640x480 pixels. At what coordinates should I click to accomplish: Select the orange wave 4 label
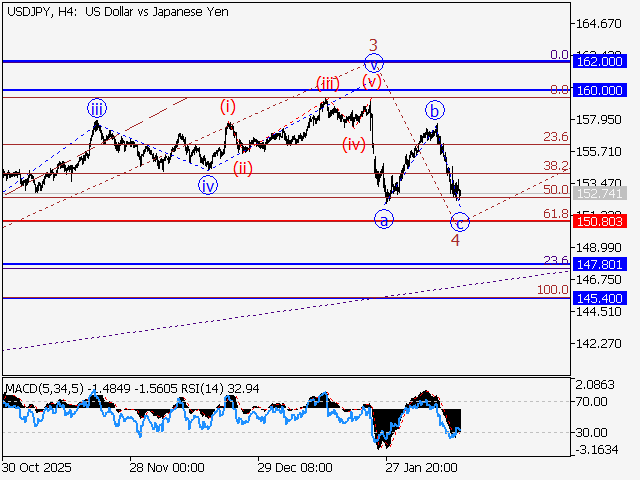[x=455, y=241]
